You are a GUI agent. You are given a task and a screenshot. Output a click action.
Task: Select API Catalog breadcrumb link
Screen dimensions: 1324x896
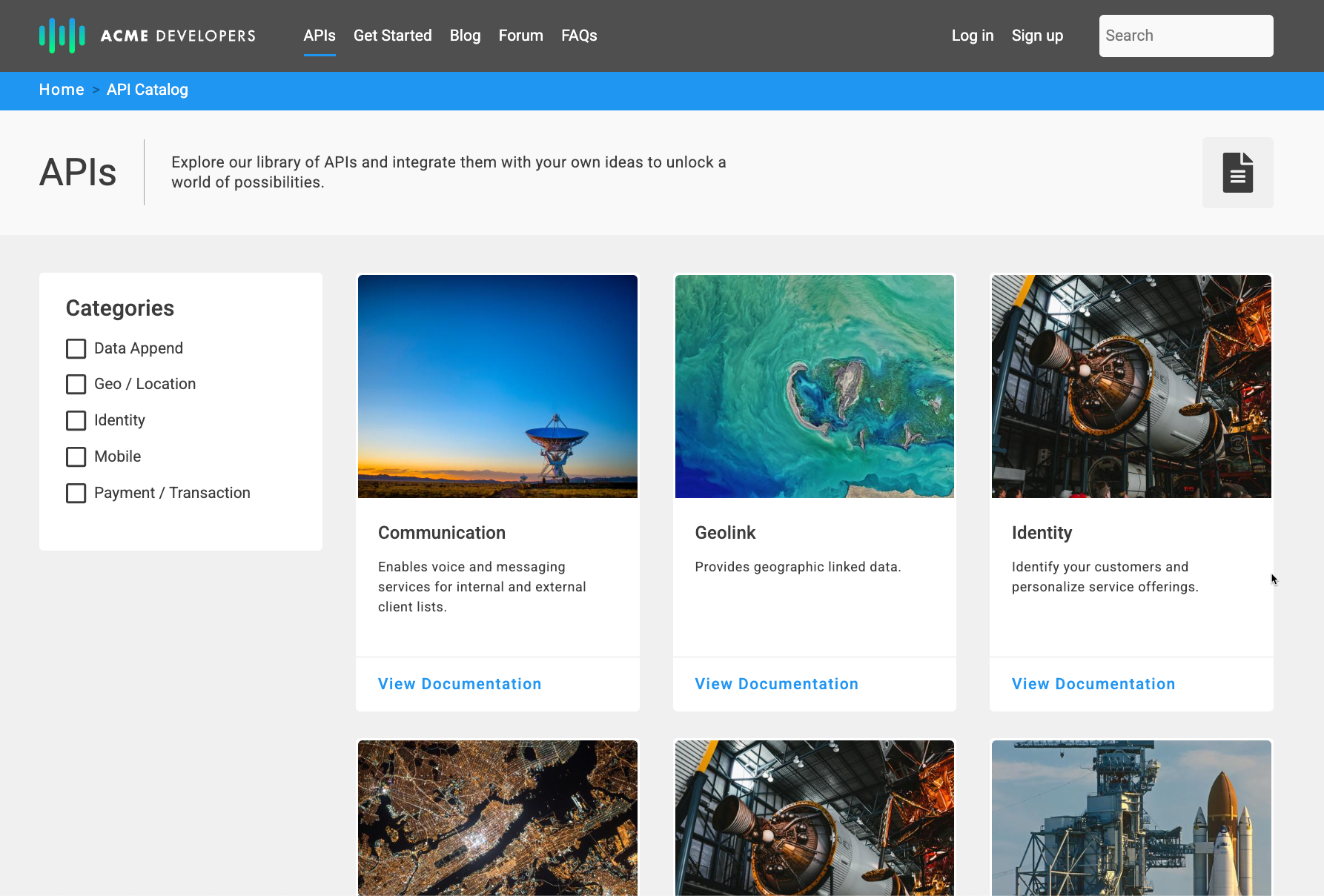[148, 90]
